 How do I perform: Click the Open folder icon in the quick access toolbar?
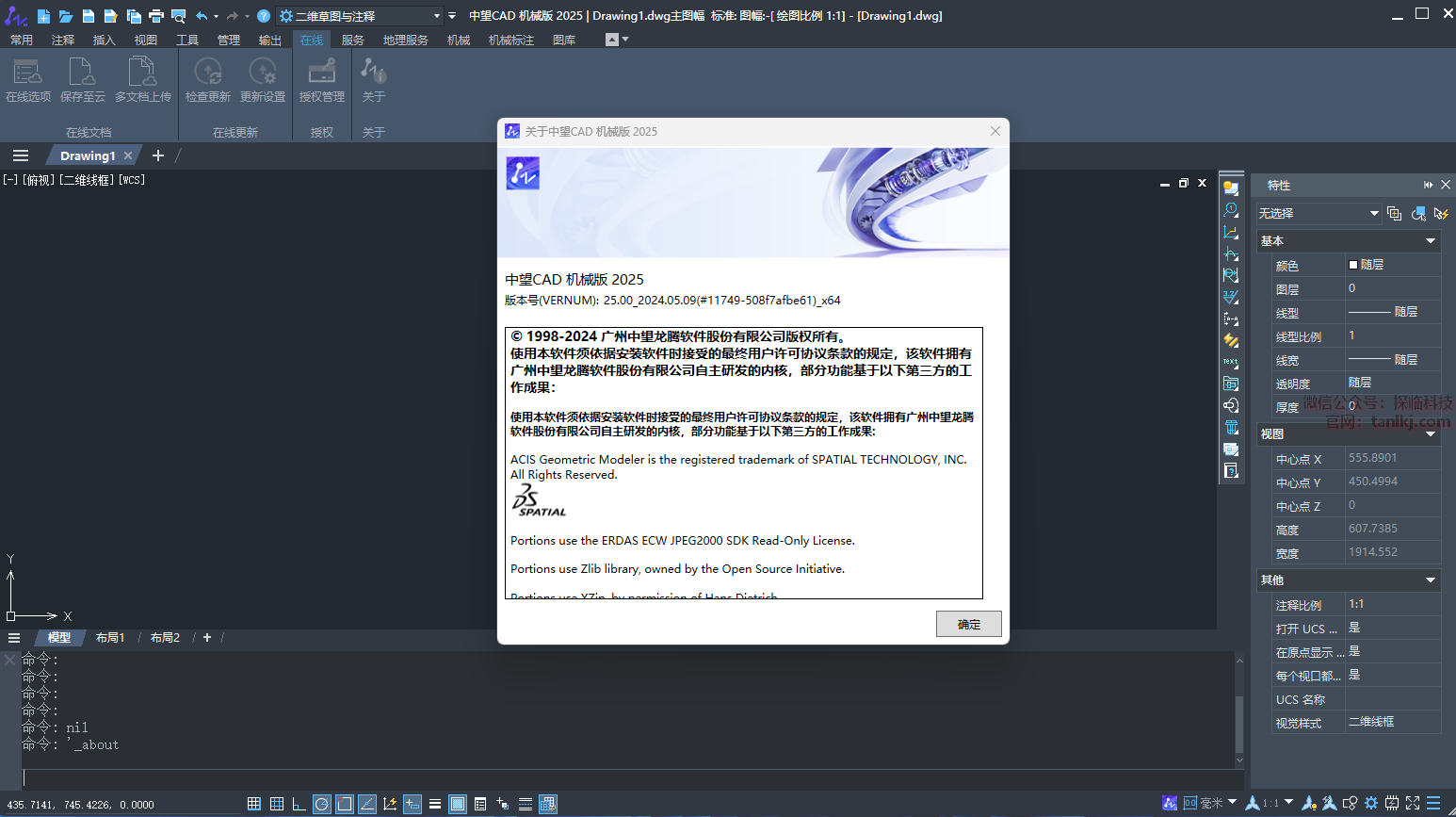(x=66, y=16)
